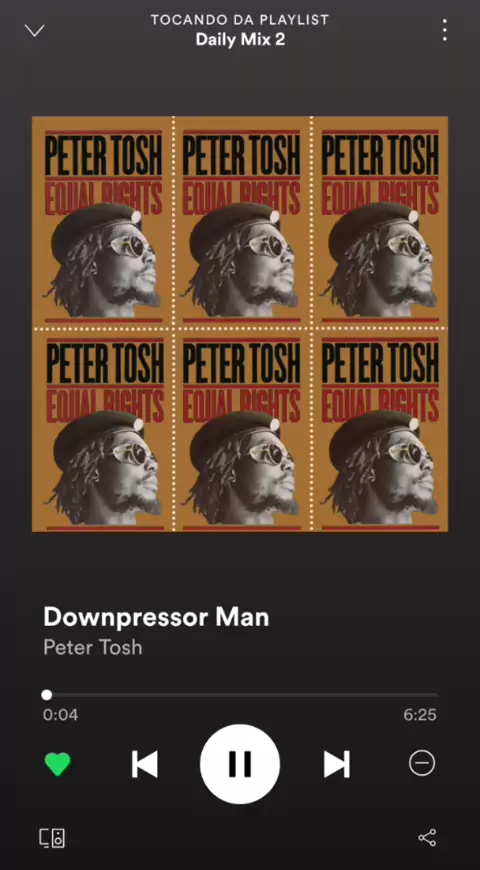
Task: Click the Downpressor Man song title
Action: click(x=156, y=617)
